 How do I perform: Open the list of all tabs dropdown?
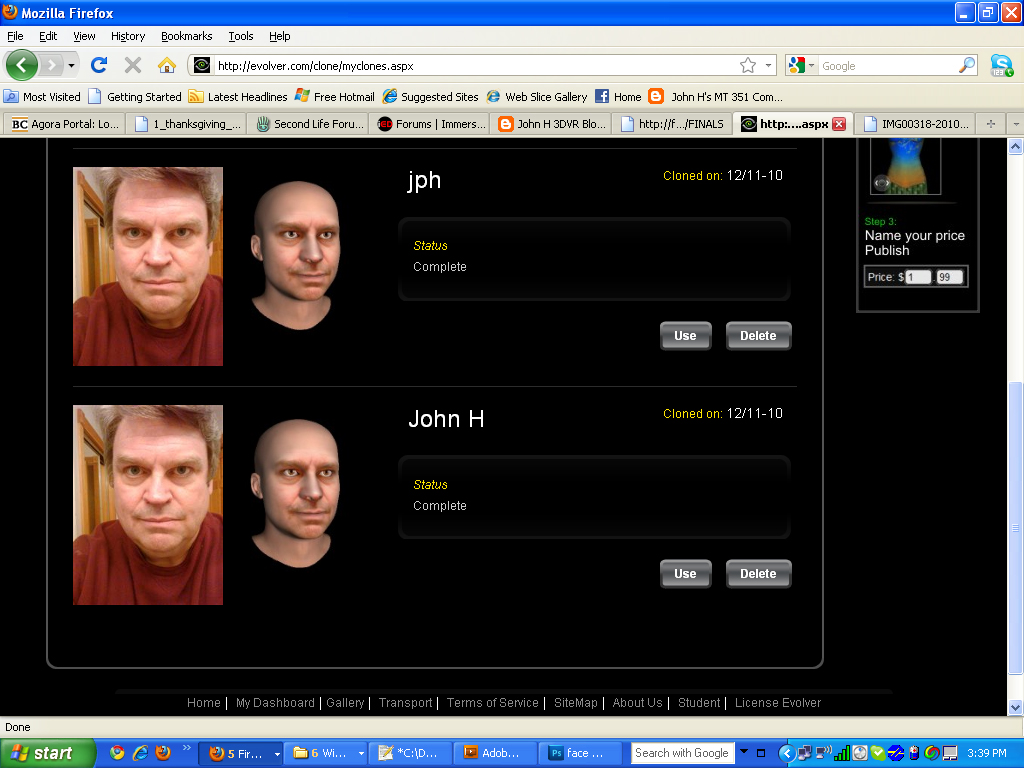(x=1014, y=124)
